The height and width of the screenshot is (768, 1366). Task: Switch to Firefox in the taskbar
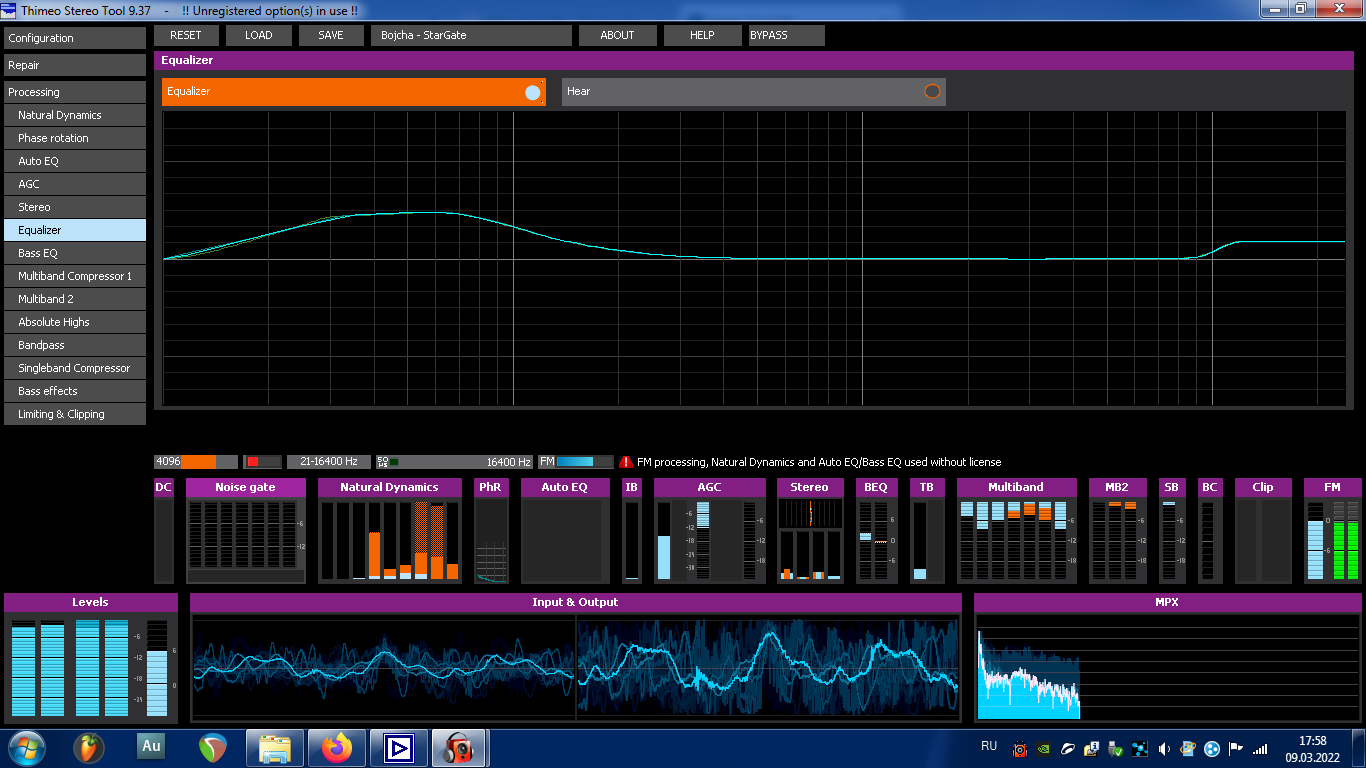tap(337, 748)
